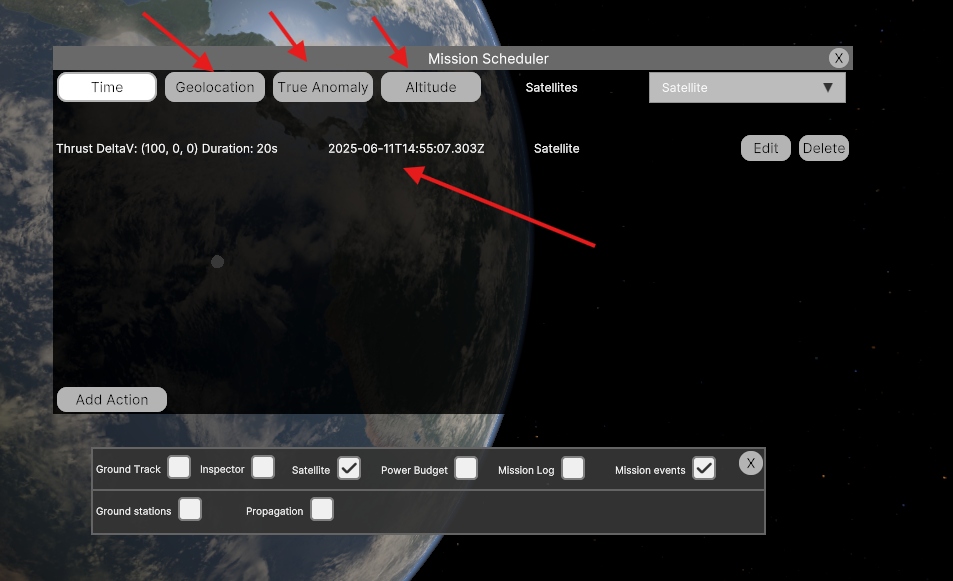Open the True Anomaly tab
953x581 pixels.
click(x=323, y=87)
